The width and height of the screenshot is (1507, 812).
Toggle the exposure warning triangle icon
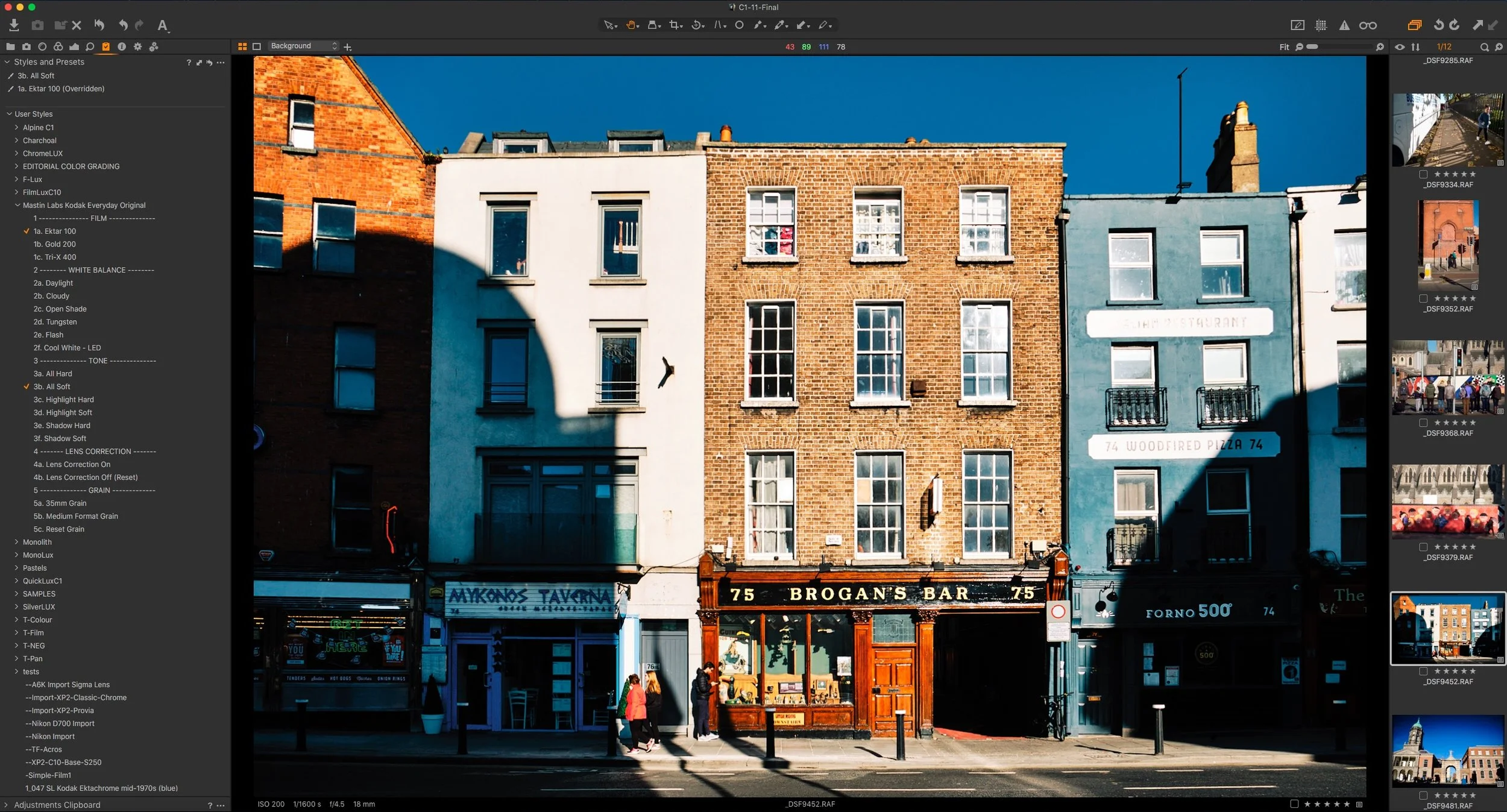[x=1344, y=25]
